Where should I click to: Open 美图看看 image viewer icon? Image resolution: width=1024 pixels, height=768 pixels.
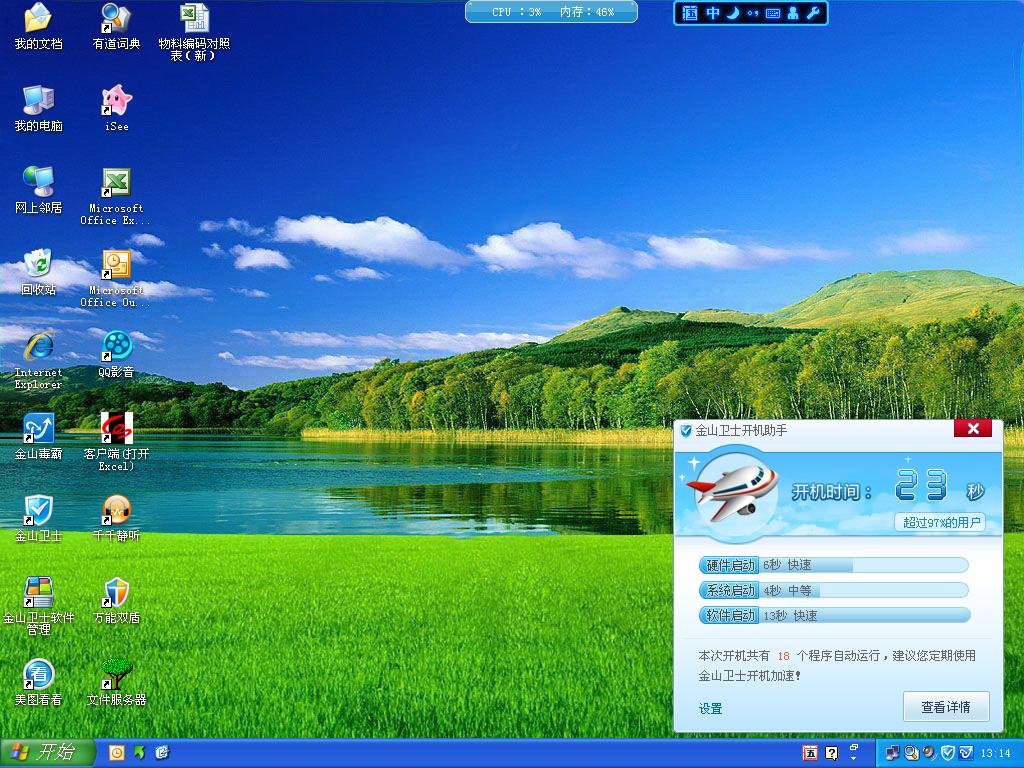pyautogui.click(x=38, y=674)
